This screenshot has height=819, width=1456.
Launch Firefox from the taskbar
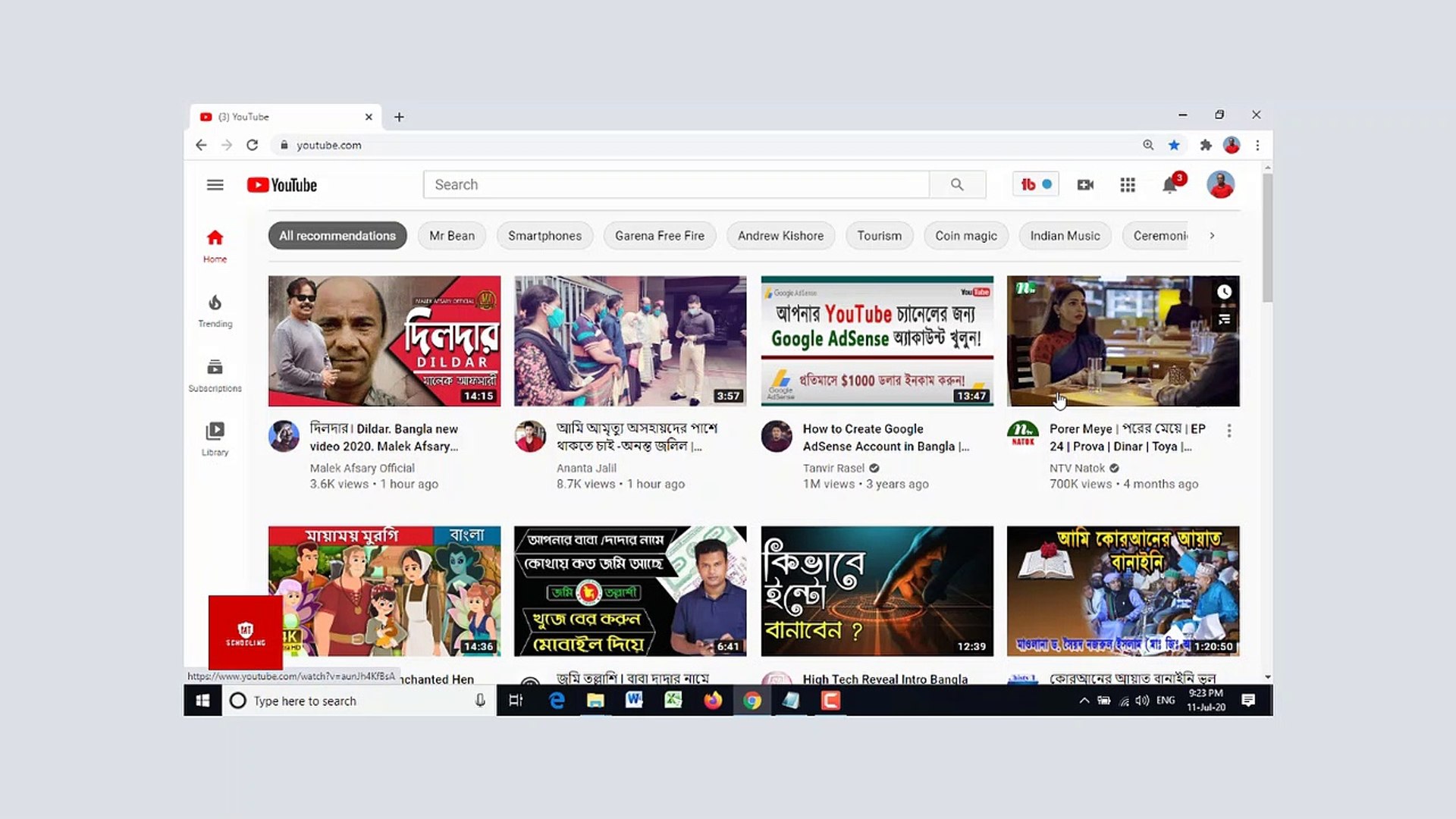point(714,700)
